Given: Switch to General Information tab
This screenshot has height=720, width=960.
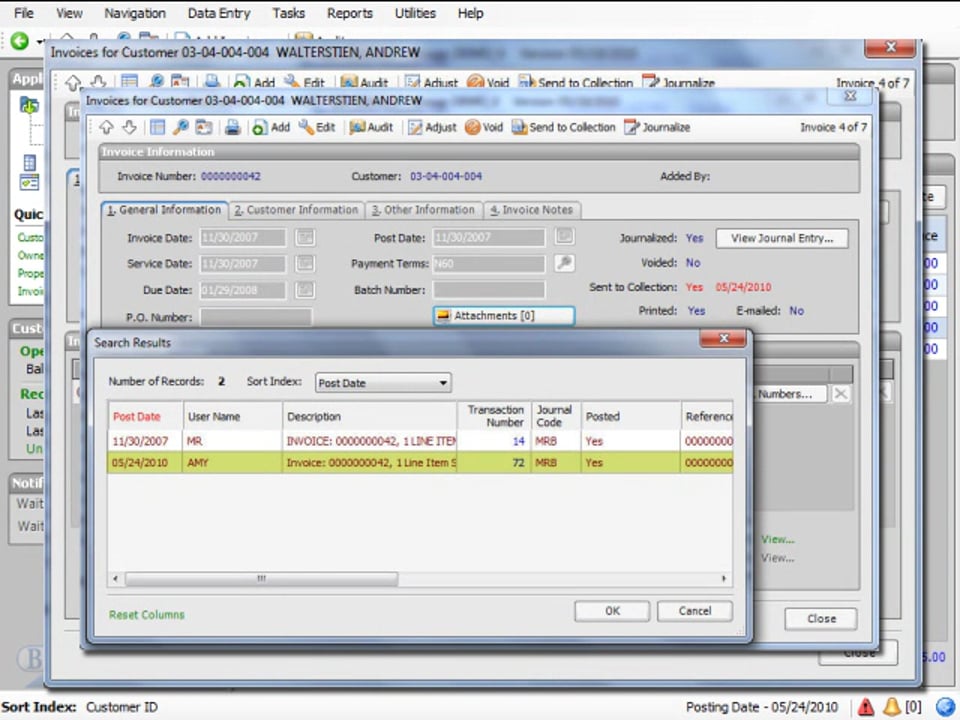Looking at the screenshot, I should coord(164,210).
